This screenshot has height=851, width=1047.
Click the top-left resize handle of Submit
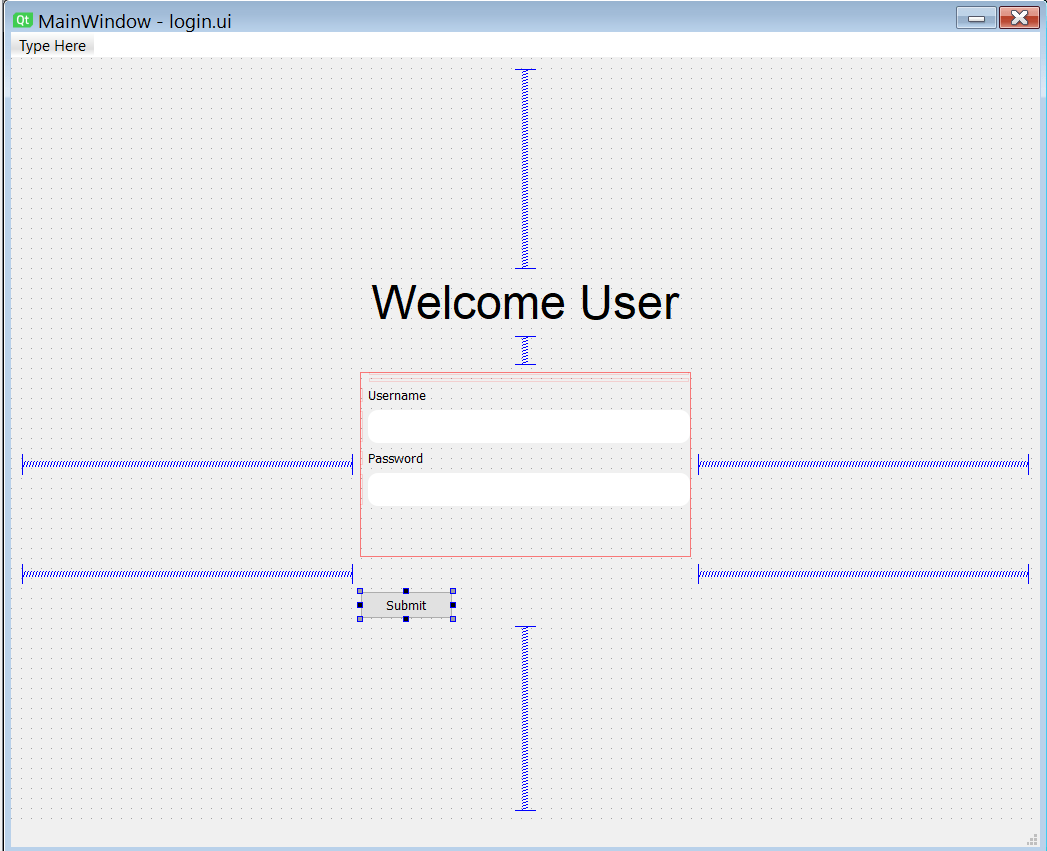(x=359, y=590)
